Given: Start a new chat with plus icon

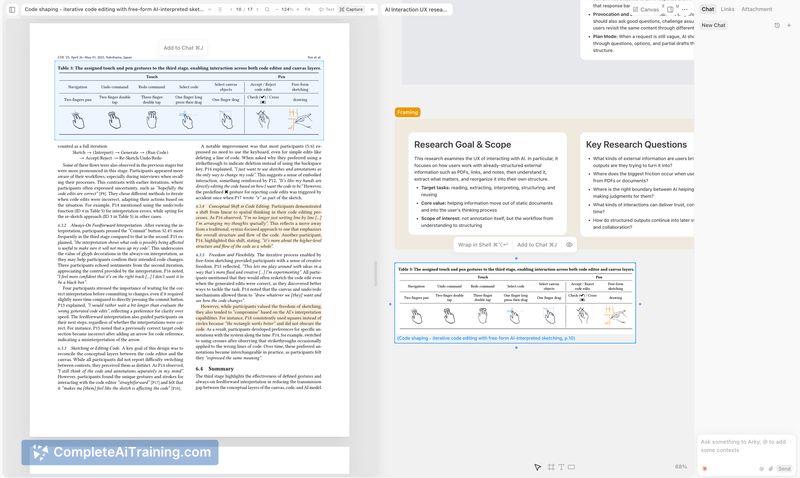Looking at the screenshot, I should point(788,25).
